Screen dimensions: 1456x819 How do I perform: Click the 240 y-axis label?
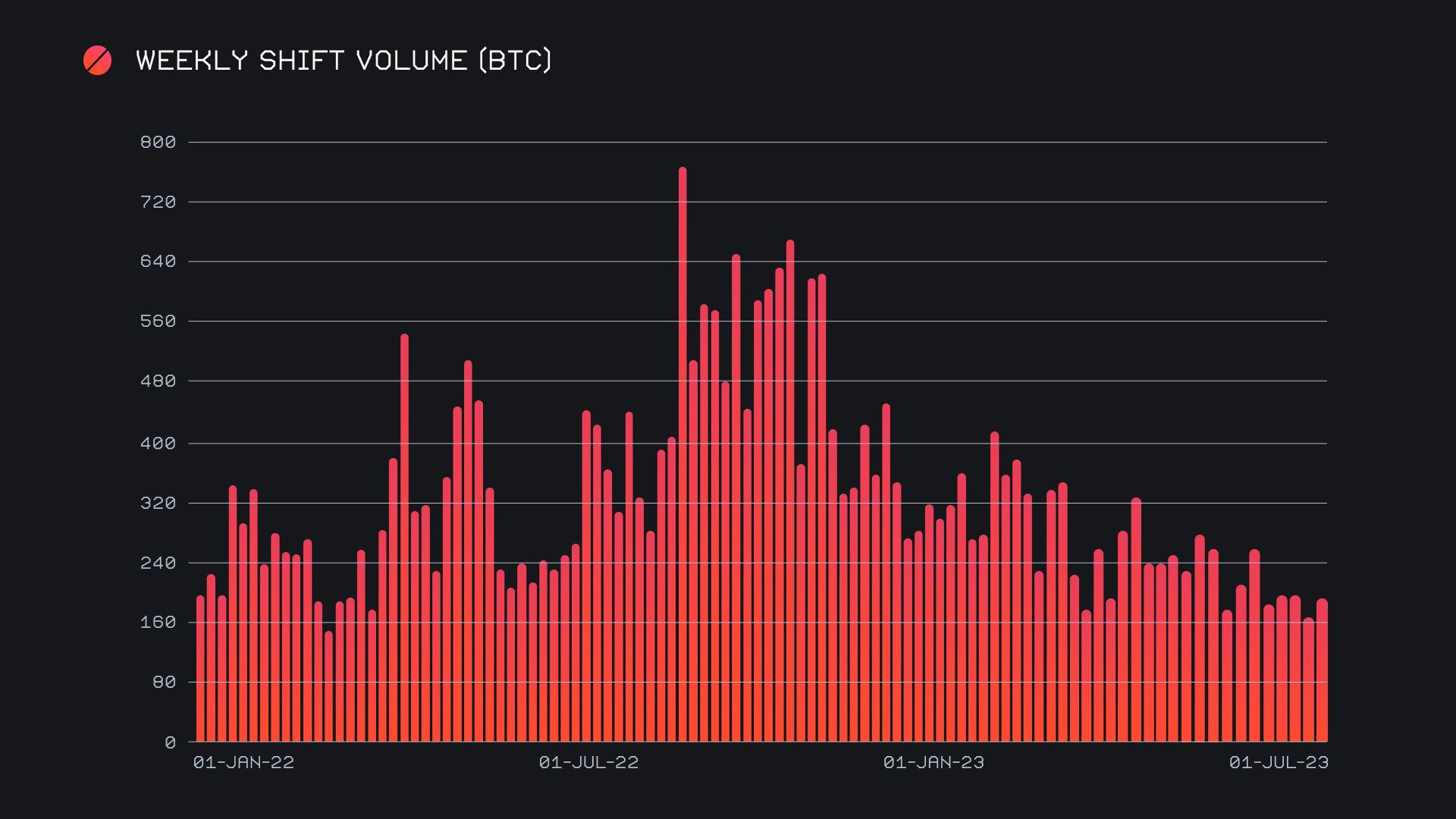click(158, 563)
